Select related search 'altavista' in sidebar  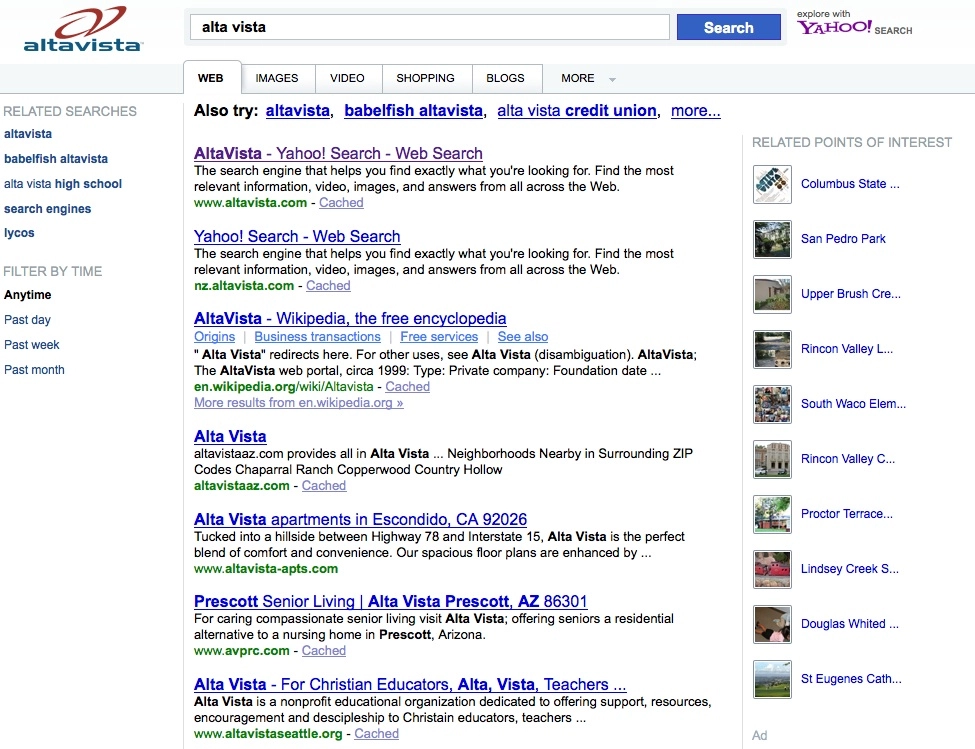point(28,134)
